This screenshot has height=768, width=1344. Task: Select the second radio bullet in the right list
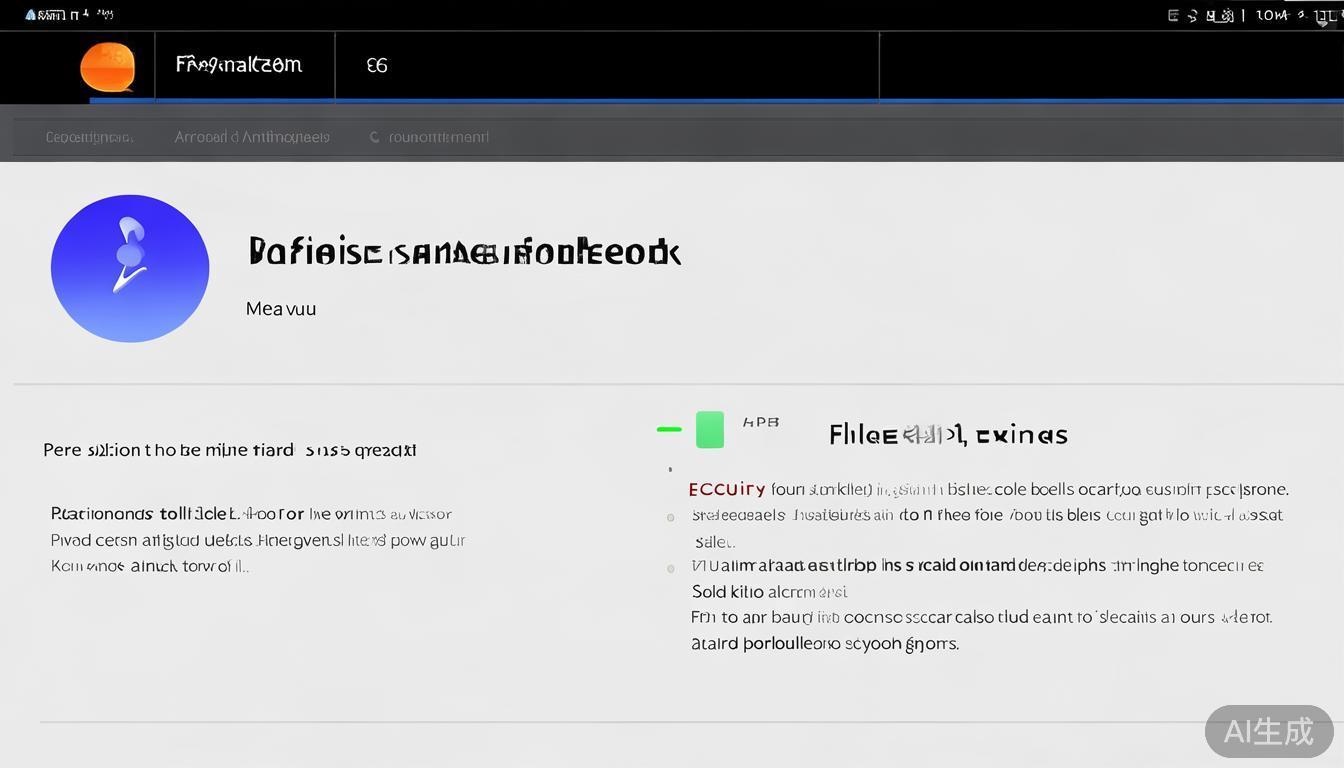pos(670,568)
